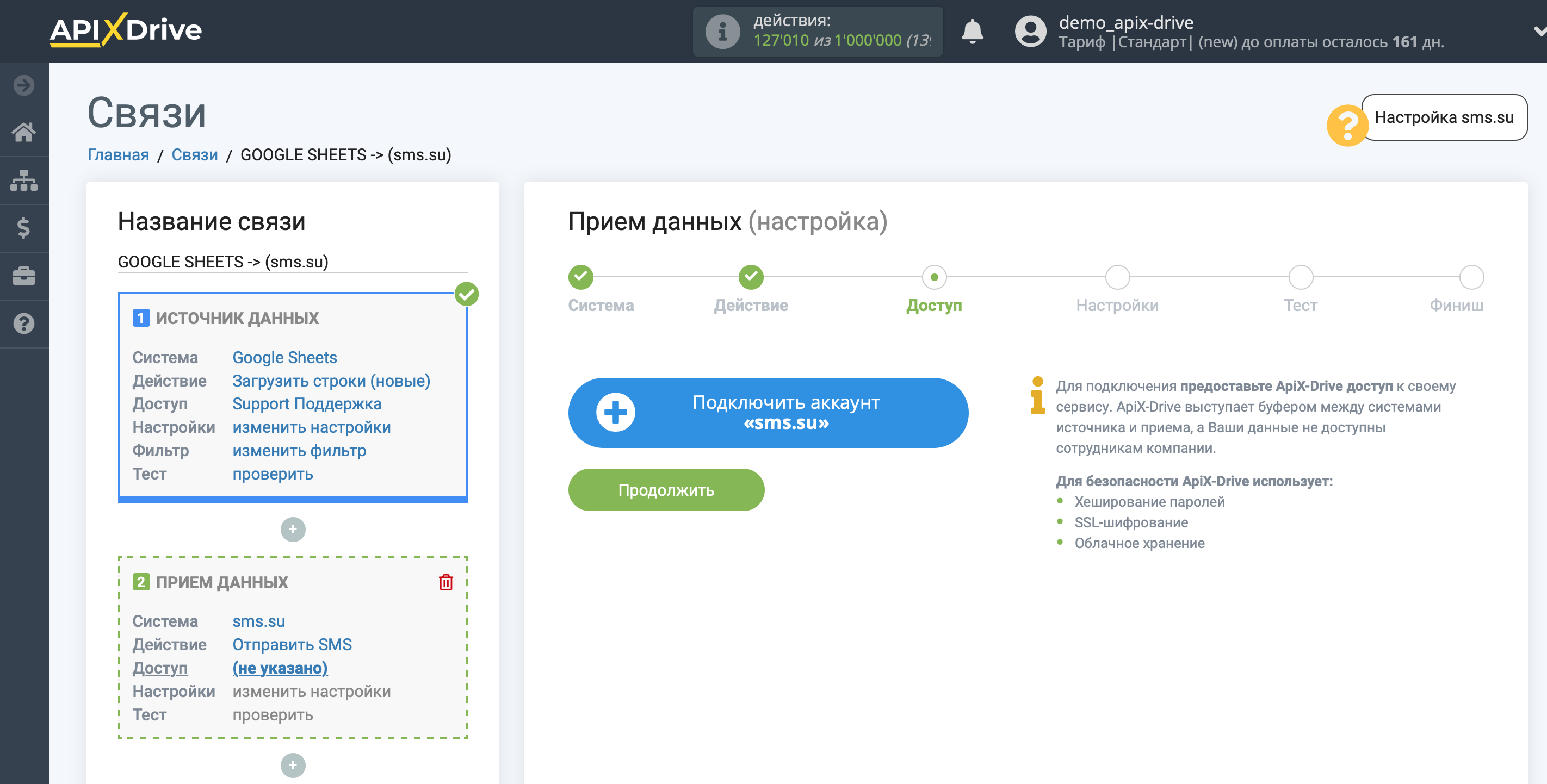Open the notifications bell
The width and height of the screenshot is (1547, 784).
[972, 31]
